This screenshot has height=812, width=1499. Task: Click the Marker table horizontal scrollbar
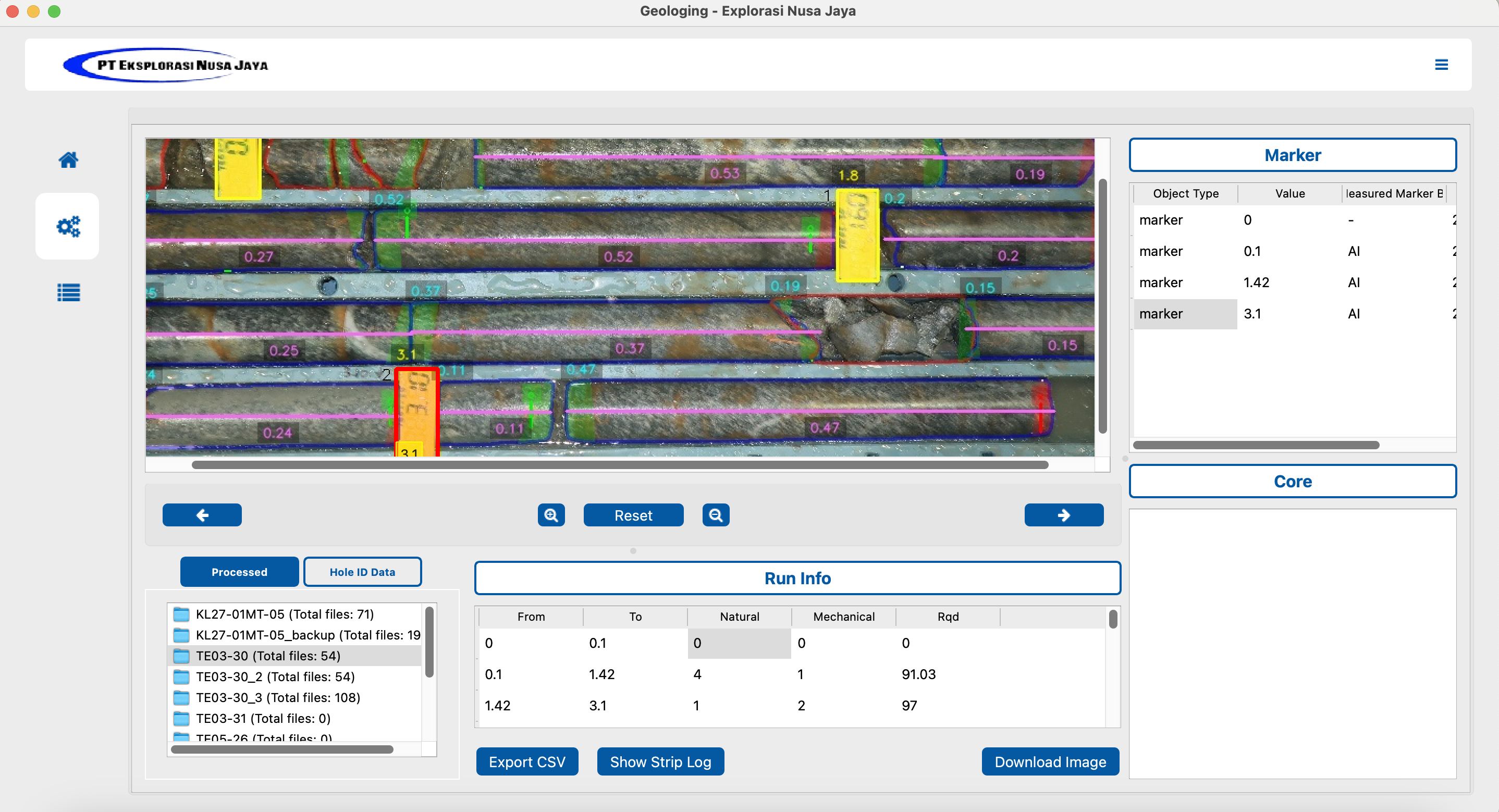click(x=1255, y=445)
